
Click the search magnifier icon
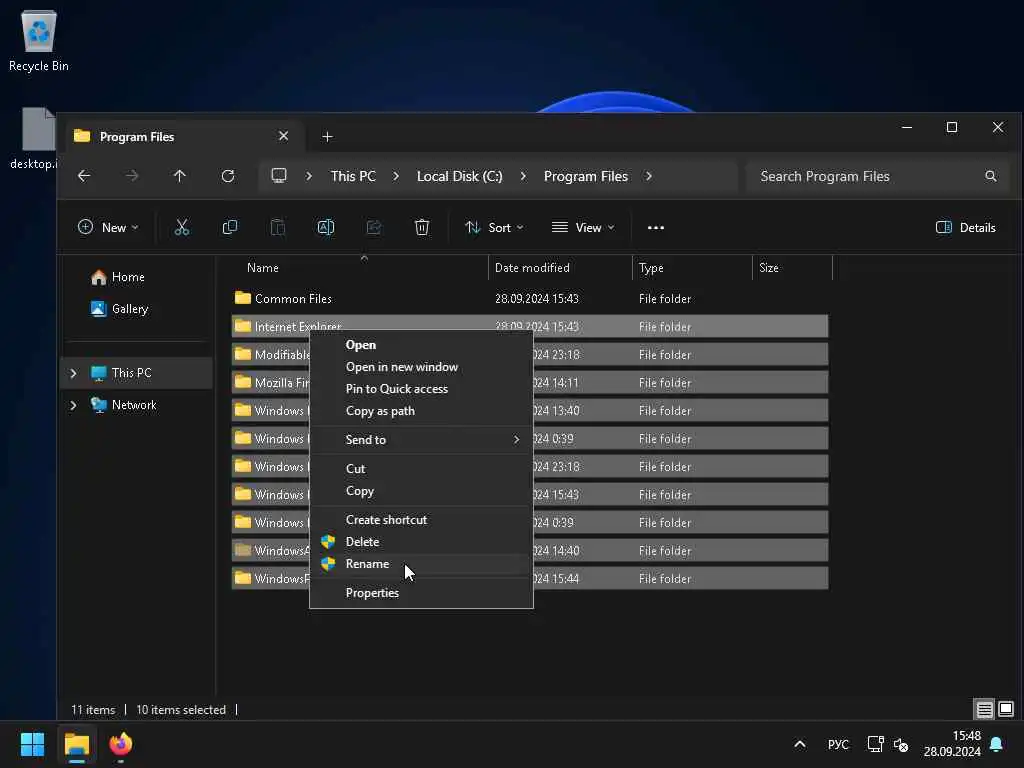coord(991,176)
